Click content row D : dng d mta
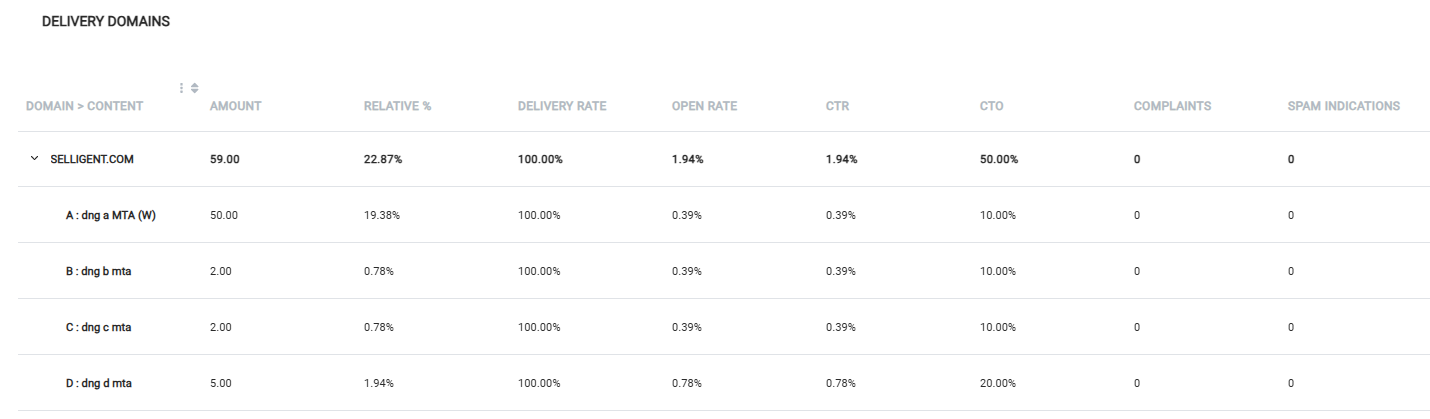This screenshot has height=419, width=1430. (98, 383)
